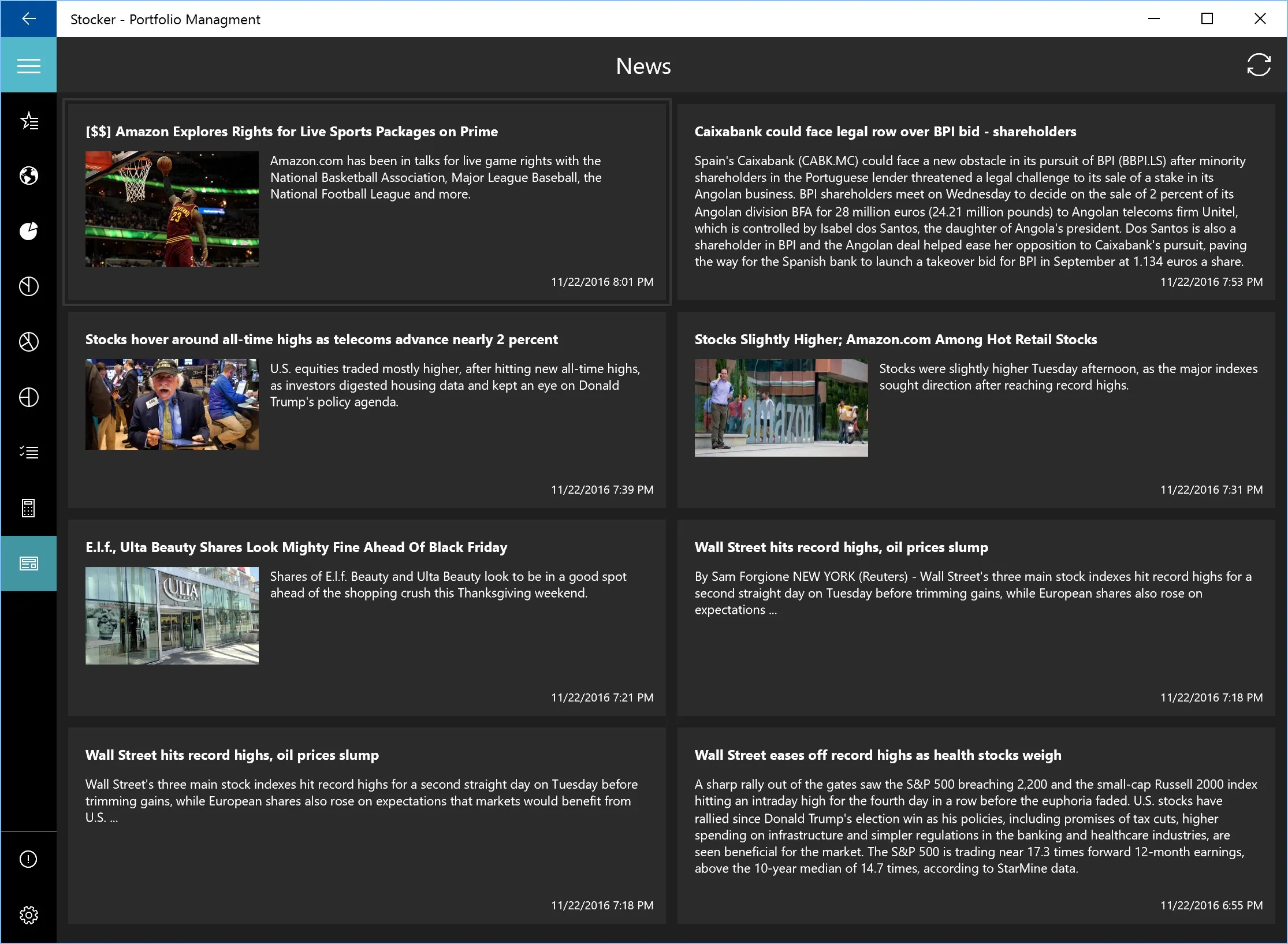Maximize the Stocker window
1288x944 pixels.
pos(1207,19)
